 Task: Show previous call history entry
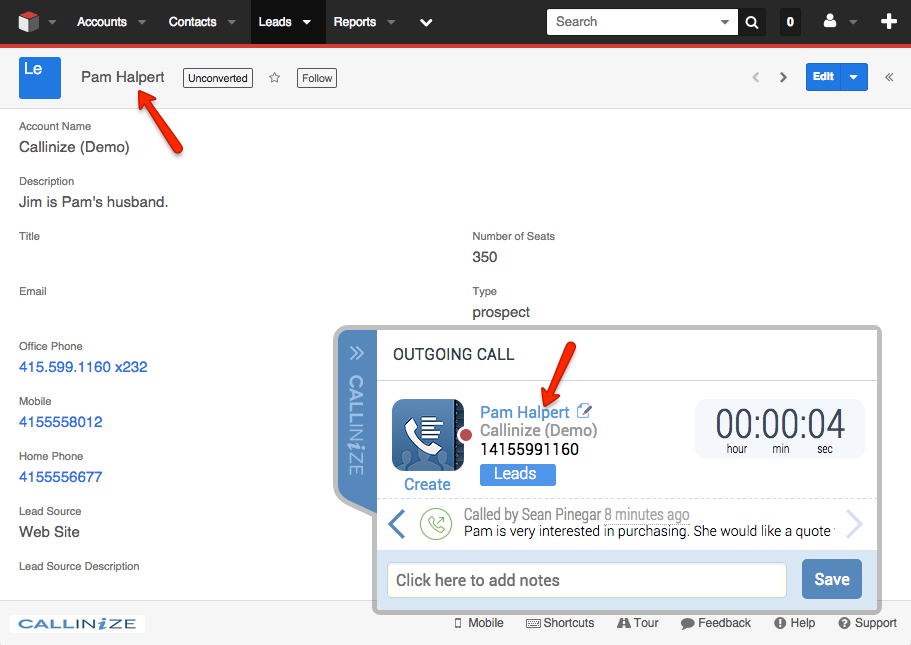point(397,524)
